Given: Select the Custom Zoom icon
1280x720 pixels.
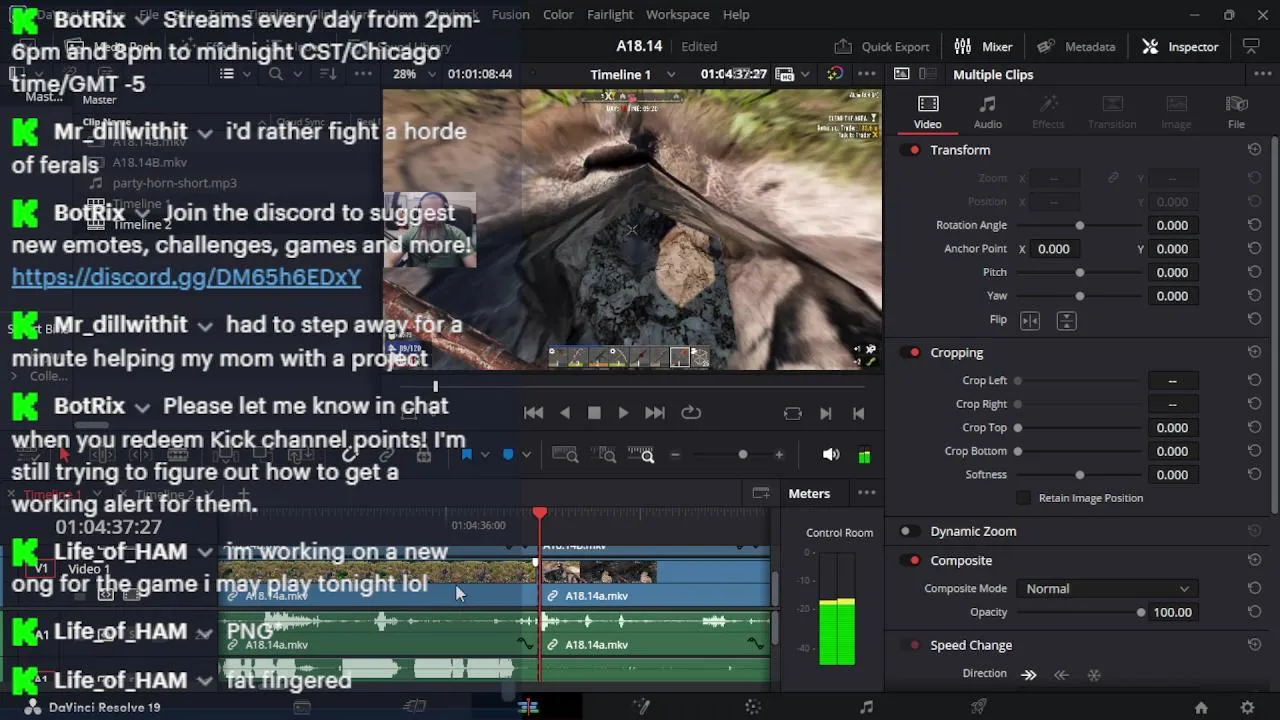Looking at the screenshot, I should click(640, 455).
